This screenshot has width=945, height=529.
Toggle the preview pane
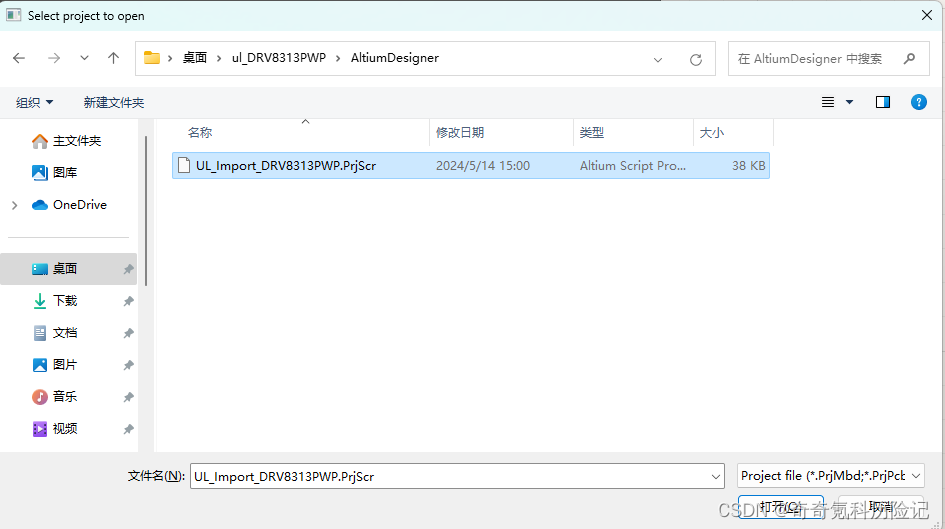click(x=883, y=102)
